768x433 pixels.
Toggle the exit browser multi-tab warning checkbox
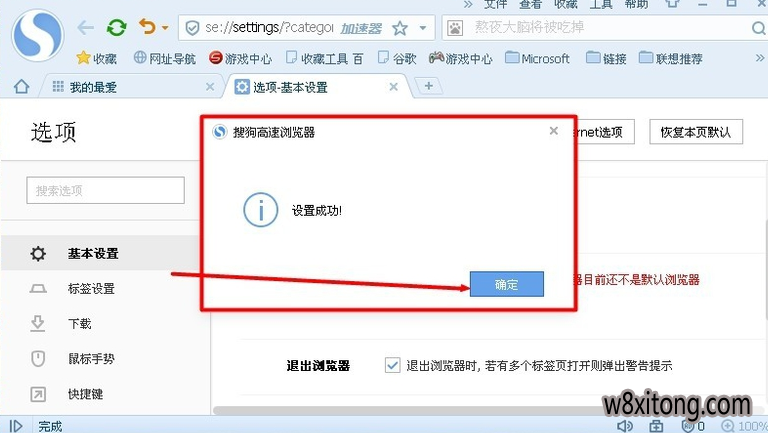pos(392,366)
